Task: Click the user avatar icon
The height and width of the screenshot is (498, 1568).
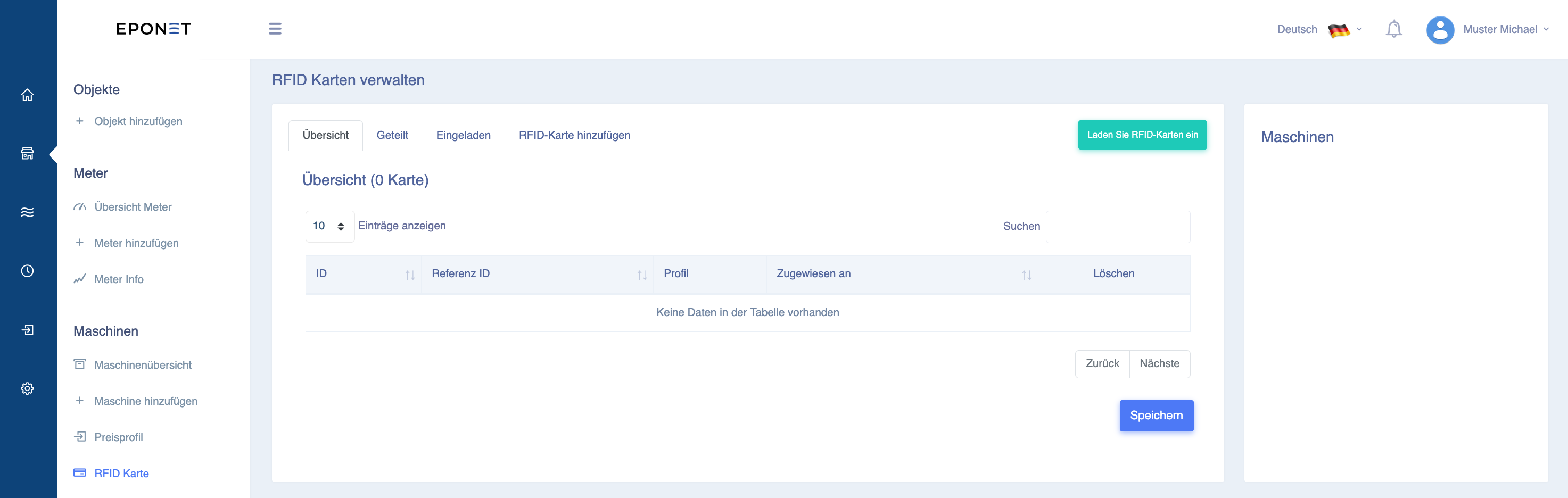Action: [1440, 29]
